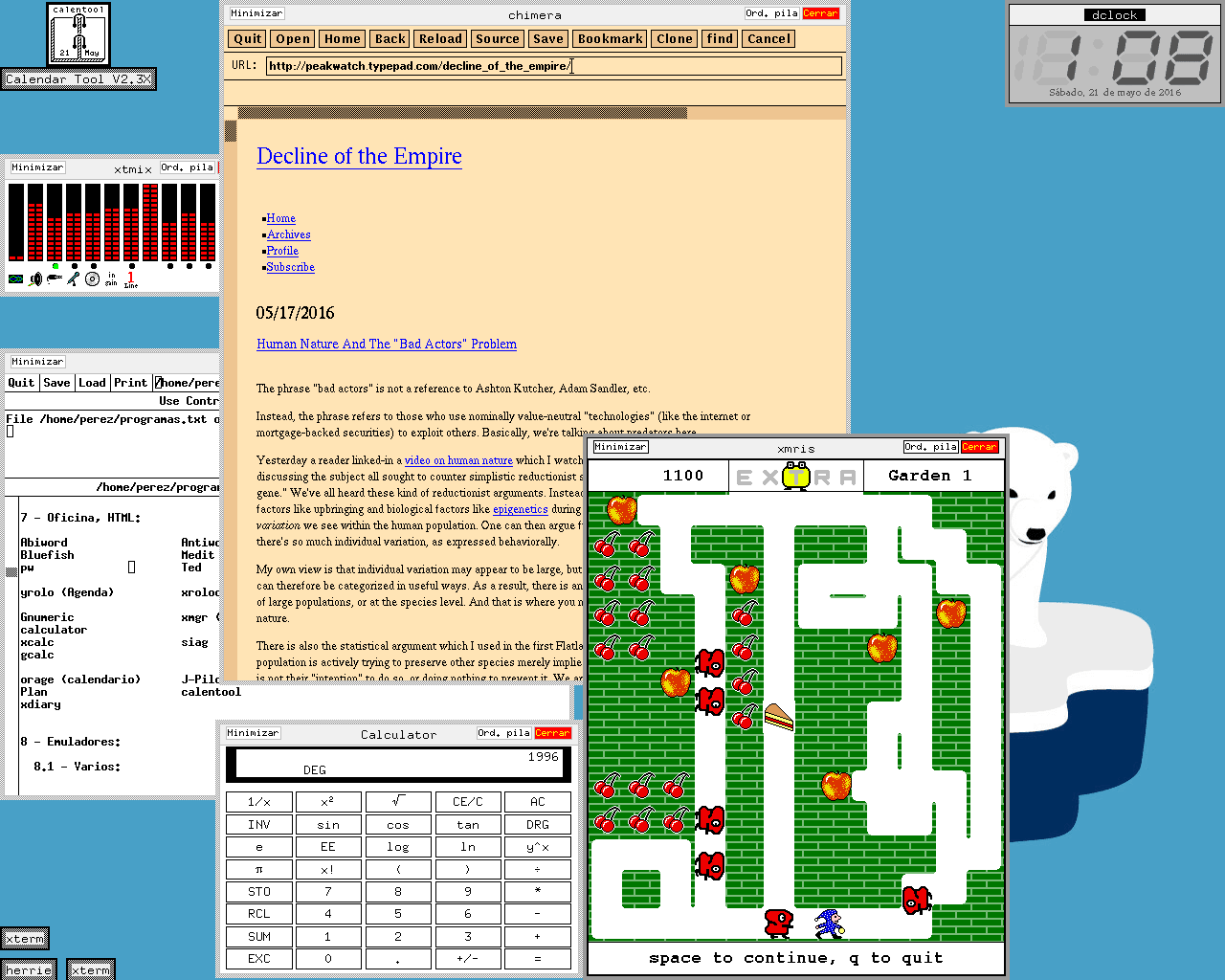The image size is (1225, 980).
Task: Toggle the dot above the '1 Line' icon
Action: coord(131,266)
